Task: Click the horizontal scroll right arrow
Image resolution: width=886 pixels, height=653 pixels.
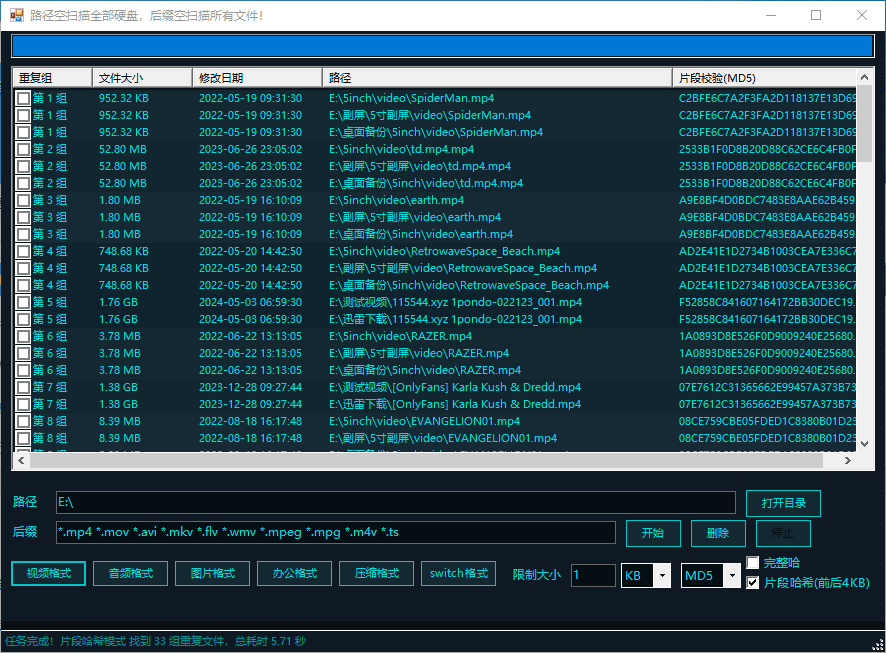Action: pyautogui.click(x=847, y=460)
